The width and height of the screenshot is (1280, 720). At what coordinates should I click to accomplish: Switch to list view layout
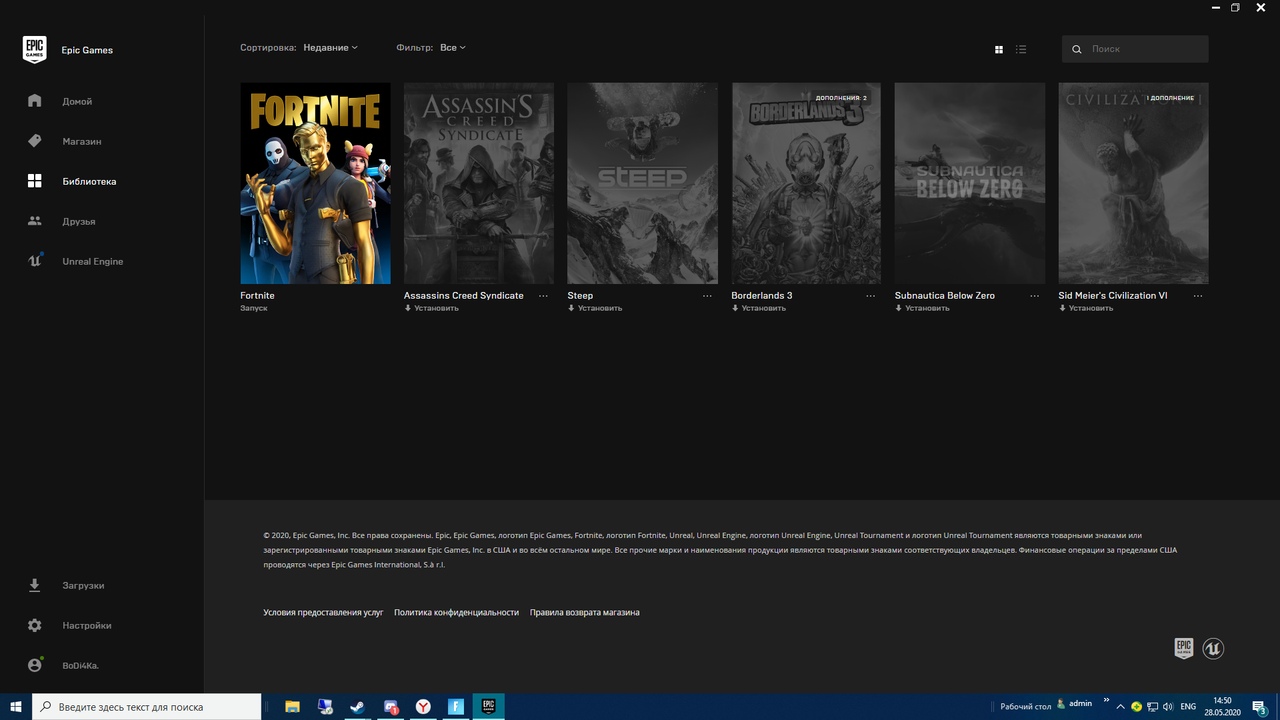coord(1021,49)
